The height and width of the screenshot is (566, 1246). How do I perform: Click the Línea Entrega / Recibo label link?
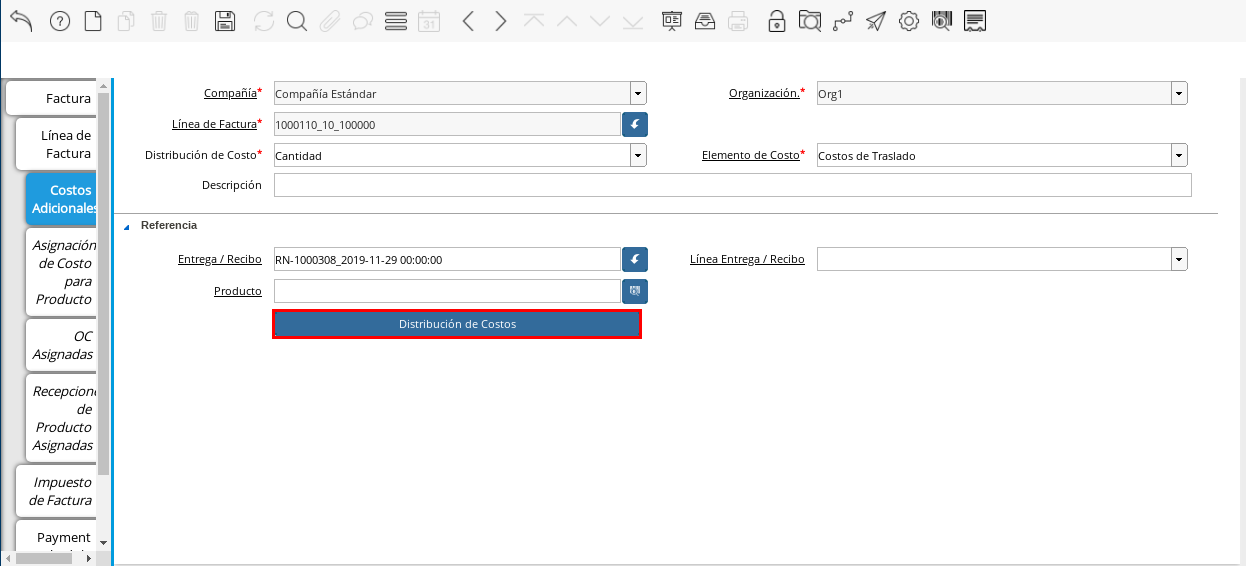pyautogui.click(x=747, y=259)
